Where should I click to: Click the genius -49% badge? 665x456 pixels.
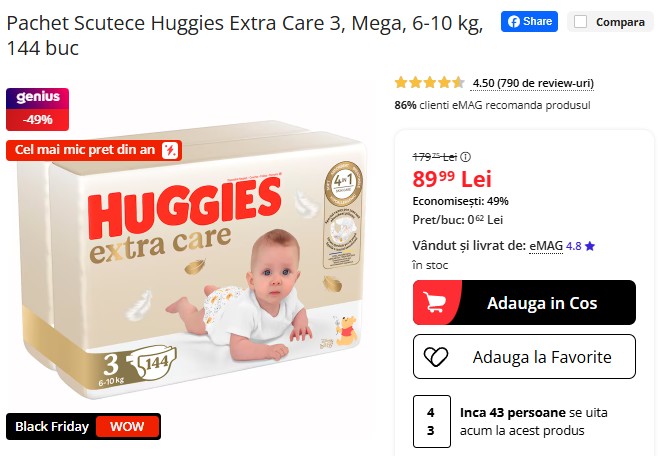pos(37,109)
